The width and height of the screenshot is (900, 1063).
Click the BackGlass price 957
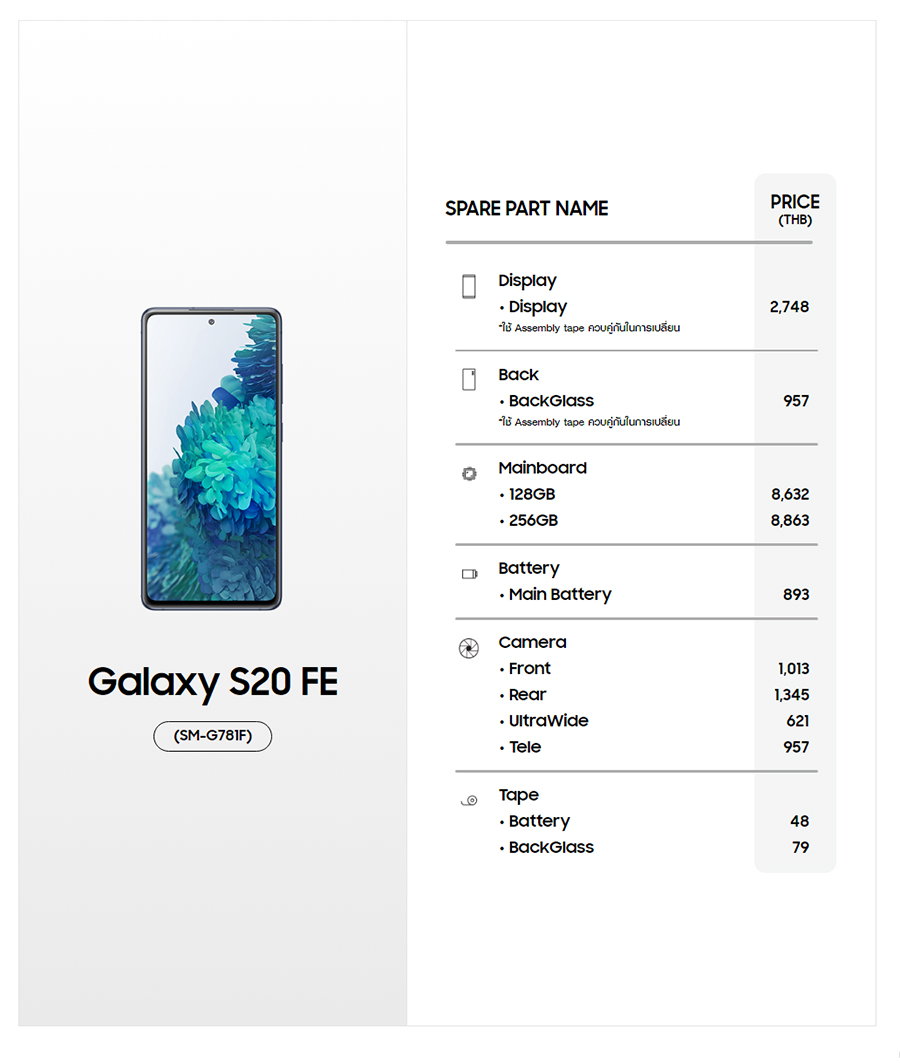click(796, 401)
